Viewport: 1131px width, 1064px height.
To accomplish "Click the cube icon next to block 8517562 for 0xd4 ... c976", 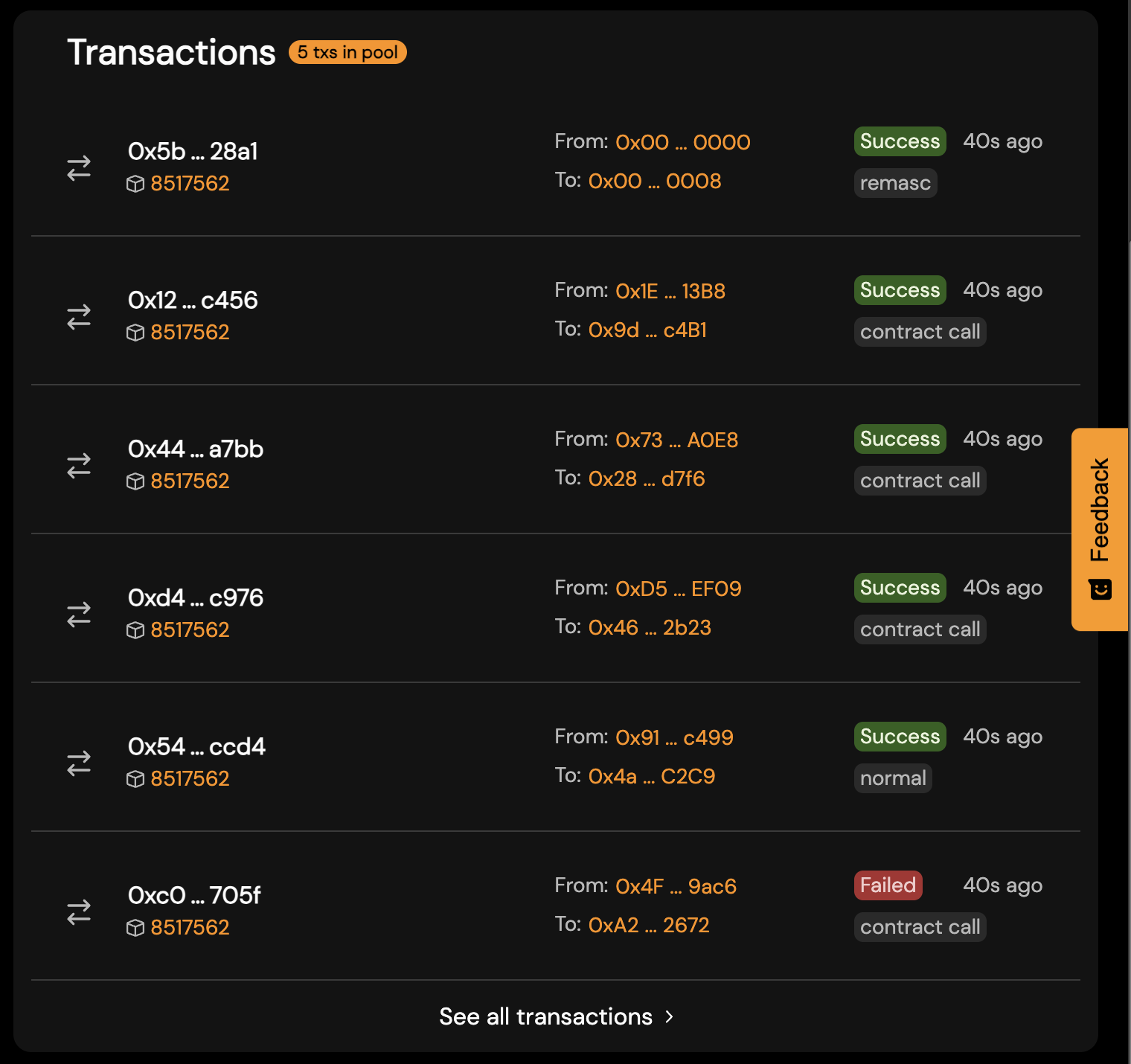I will [135, 629].
